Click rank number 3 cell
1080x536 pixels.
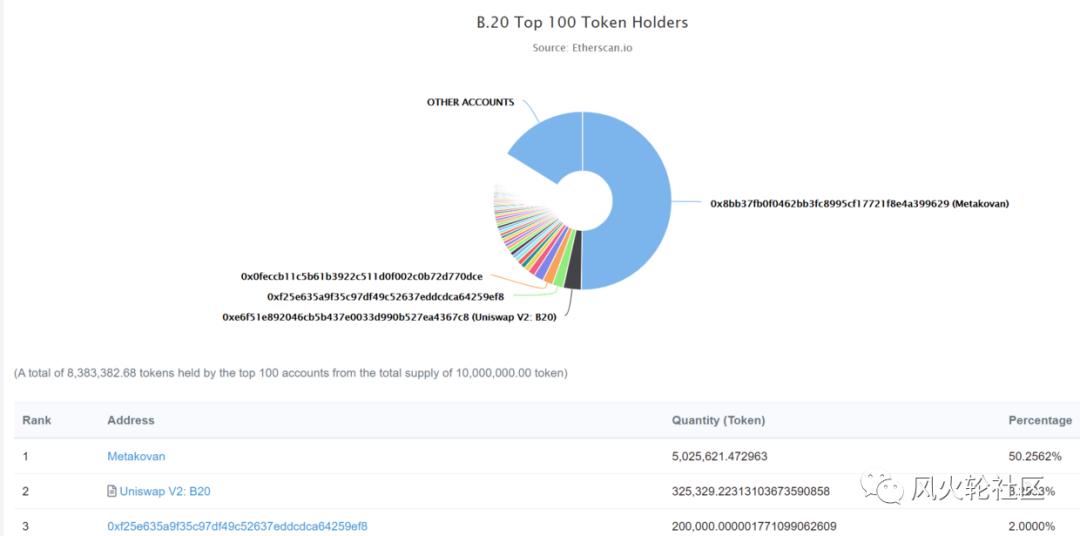coord(25,526)
